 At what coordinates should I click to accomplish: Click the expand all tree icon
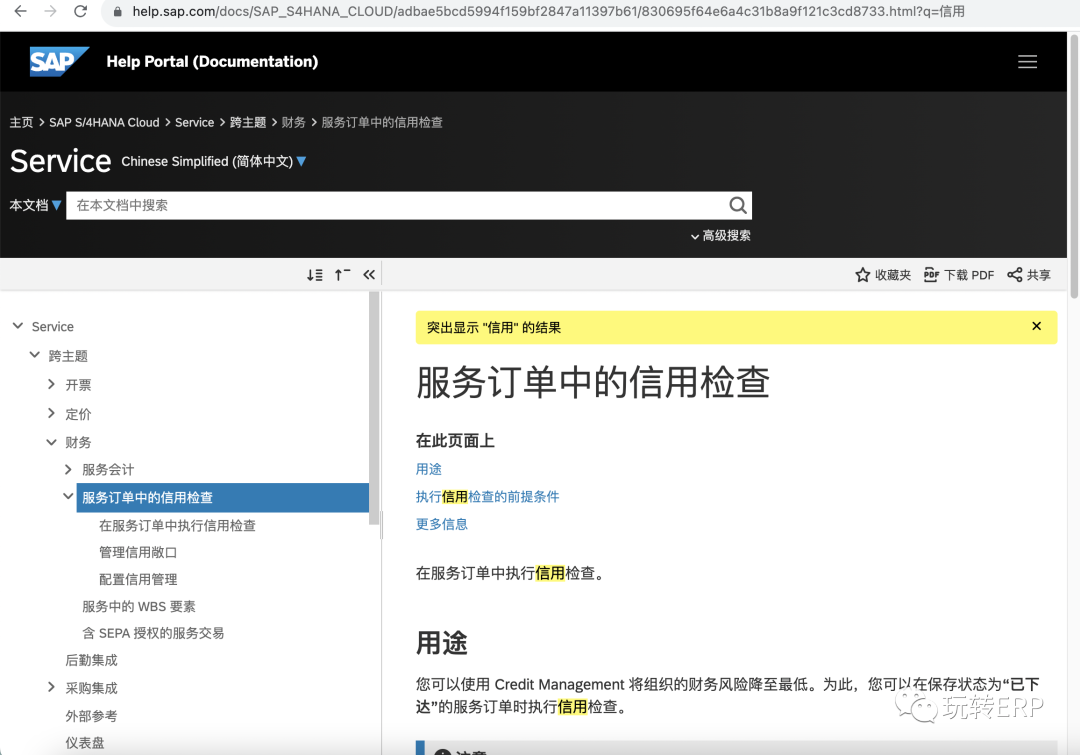315,275
